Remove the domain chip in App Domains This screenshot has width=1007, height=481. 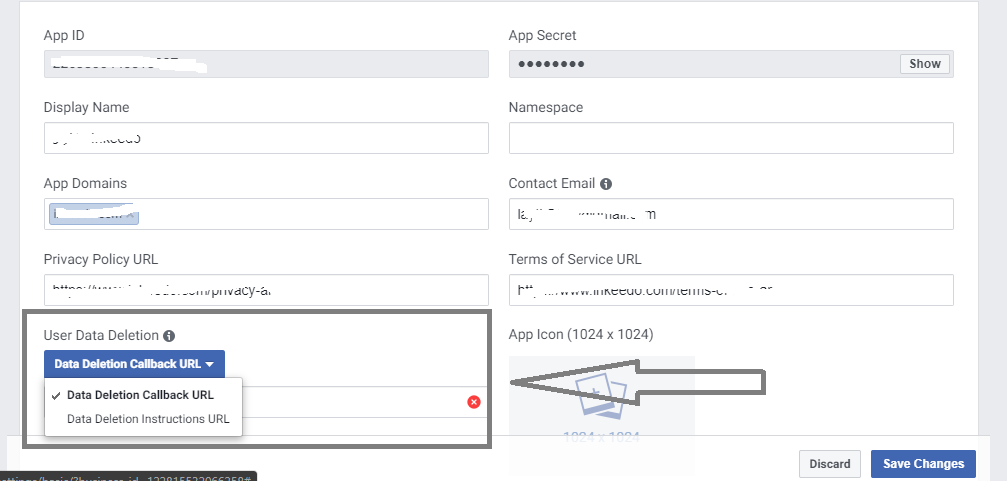(130, 214)
